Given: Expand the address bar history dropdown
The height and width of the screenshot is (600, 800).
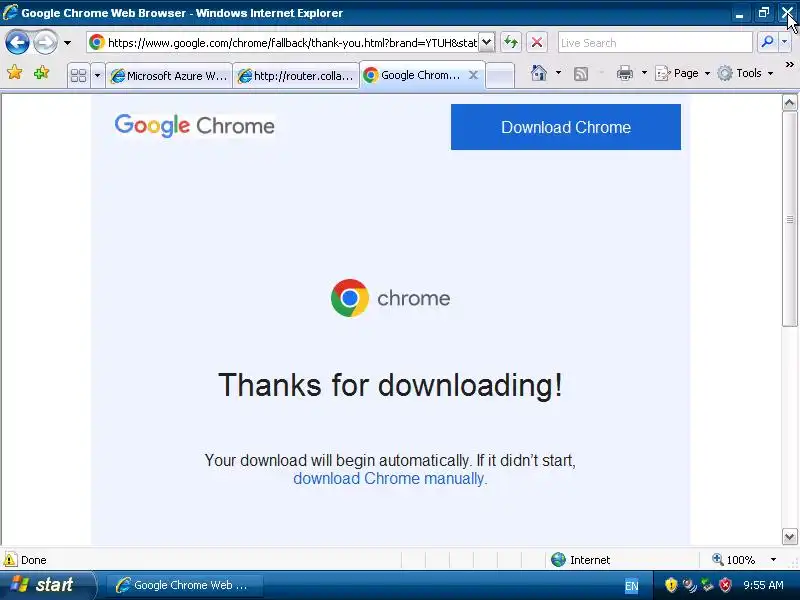Looking at the screenshot, I should click(x=487, y=43).
